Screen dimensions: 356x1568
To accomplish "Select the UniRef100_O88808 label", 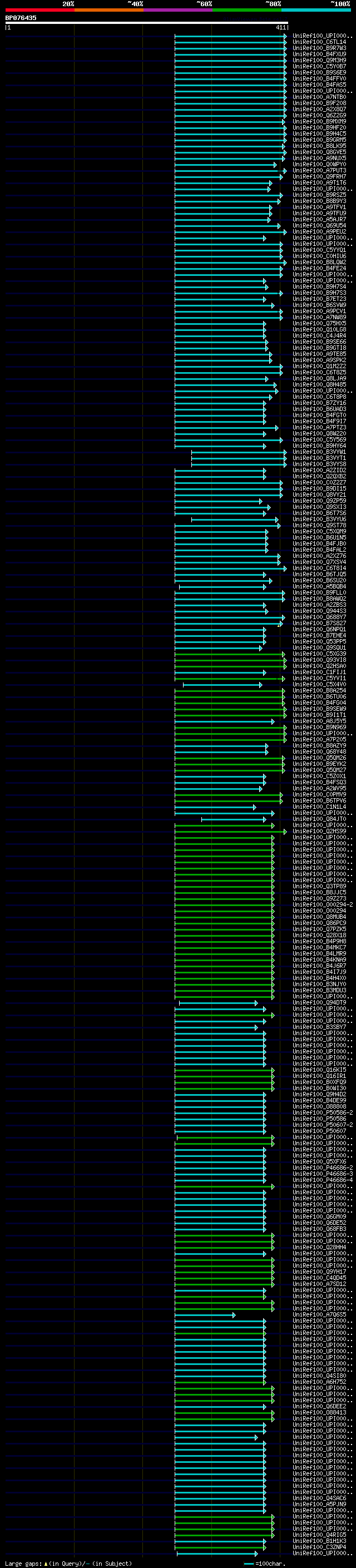I will [x=319, y=1106].
